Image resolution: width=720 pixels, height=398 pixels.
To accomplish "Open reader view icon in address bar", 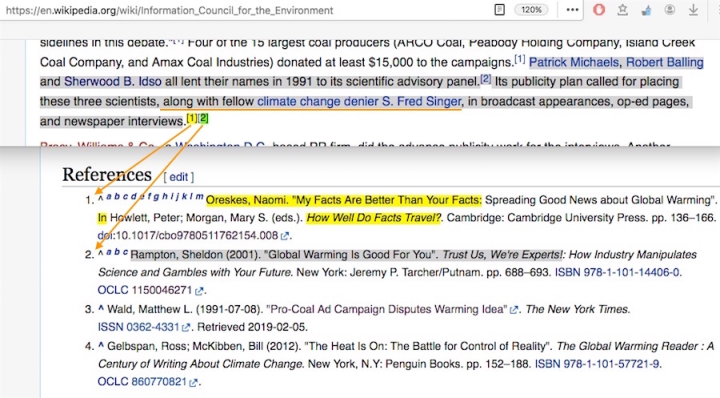I will click(500, 10).
